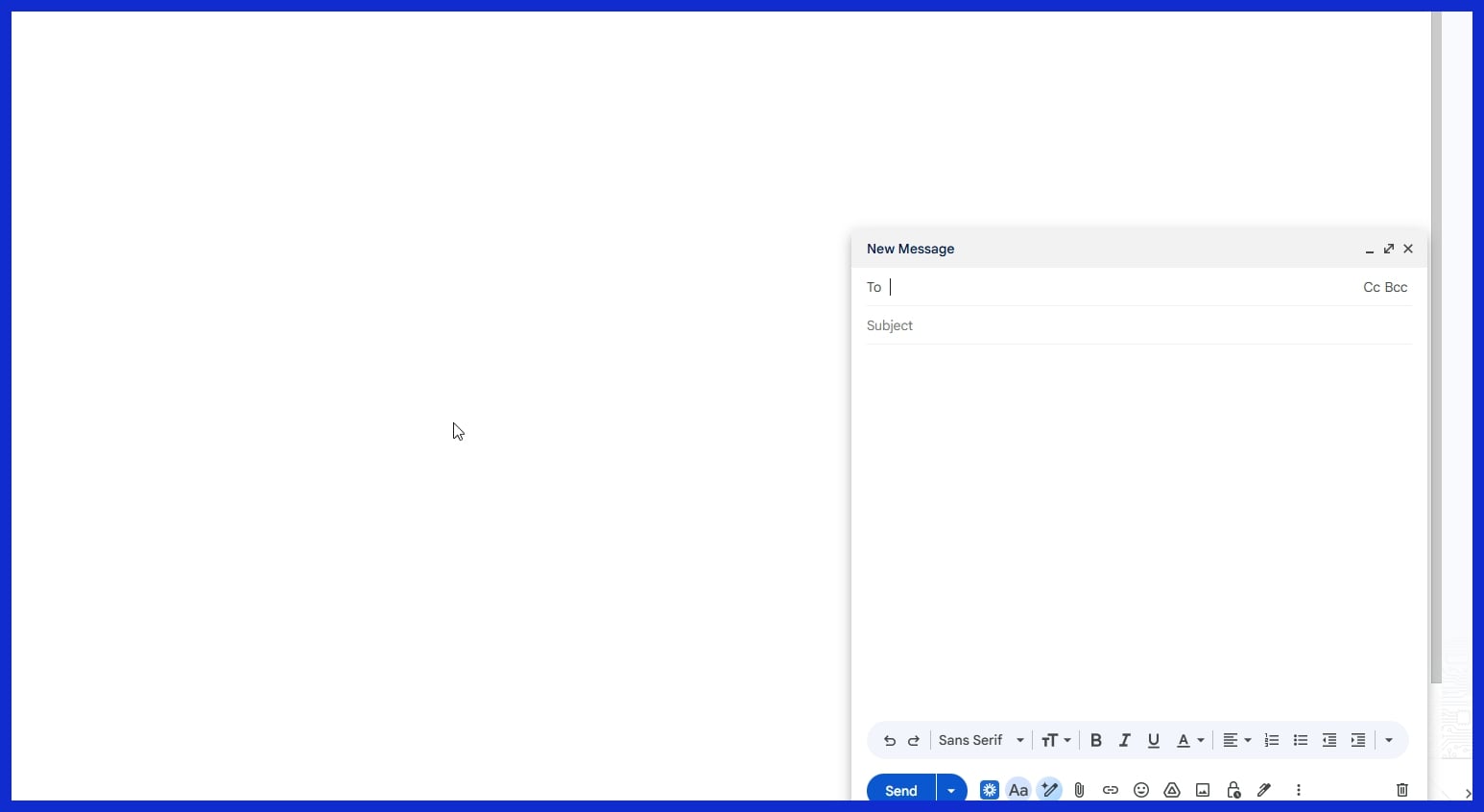This screenshot has height=812, width=1484.
Task: Open the send options arrow next to Send
Action: click(x=950, y=790)
